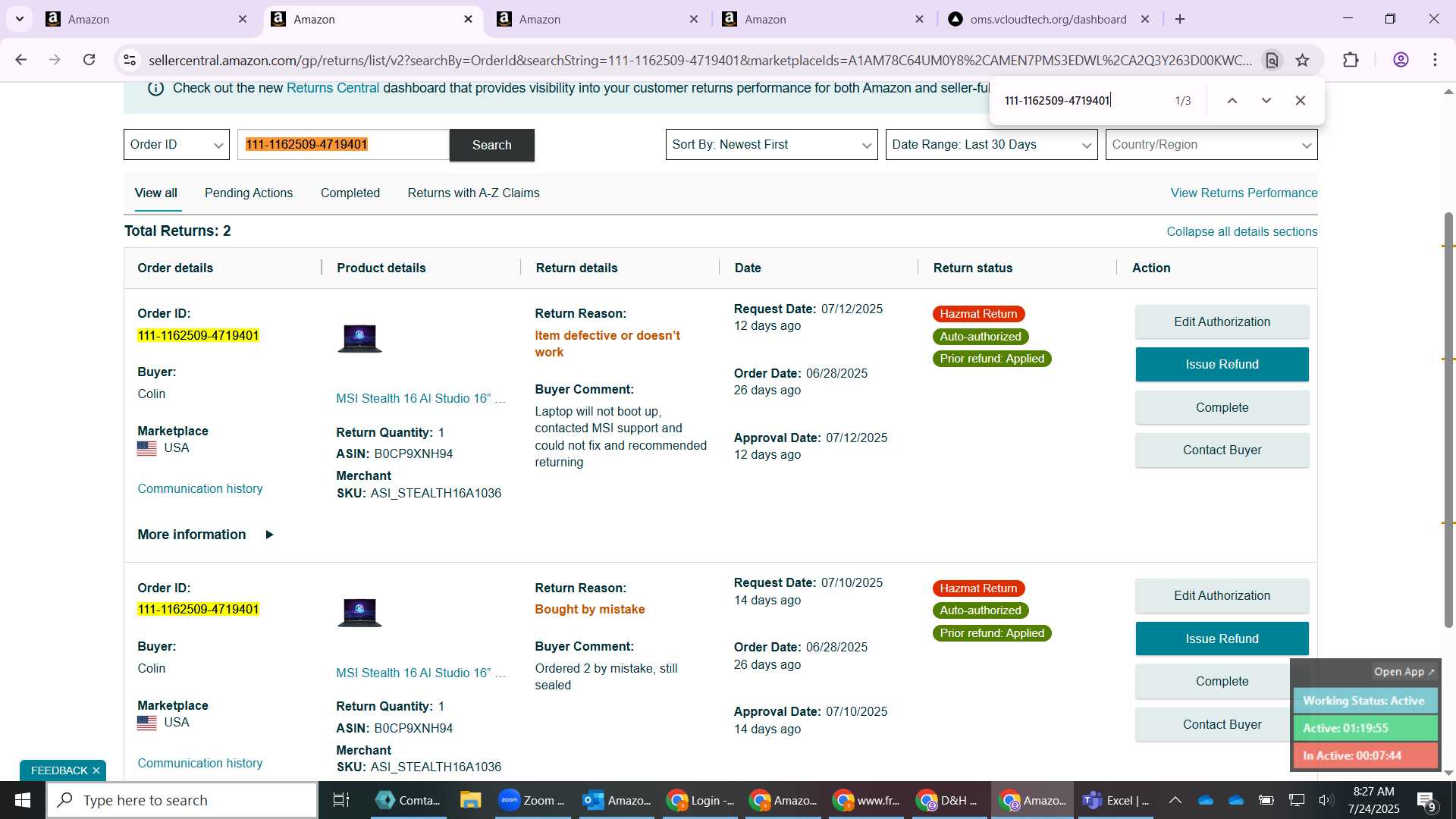Close the oms.vcloudtech.org tab
1456x819 pixels.
pos(1145,19)
